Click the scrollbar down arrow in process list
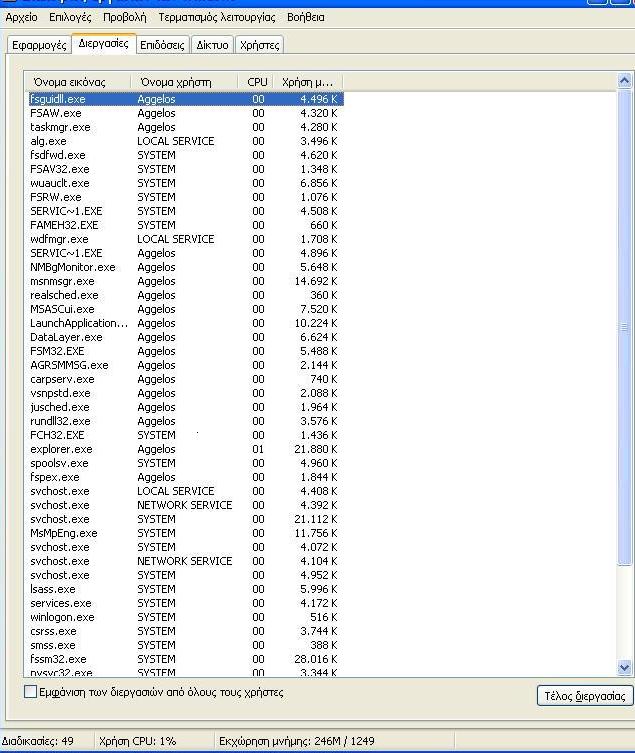The image size is (635, 753). [625, 667]
